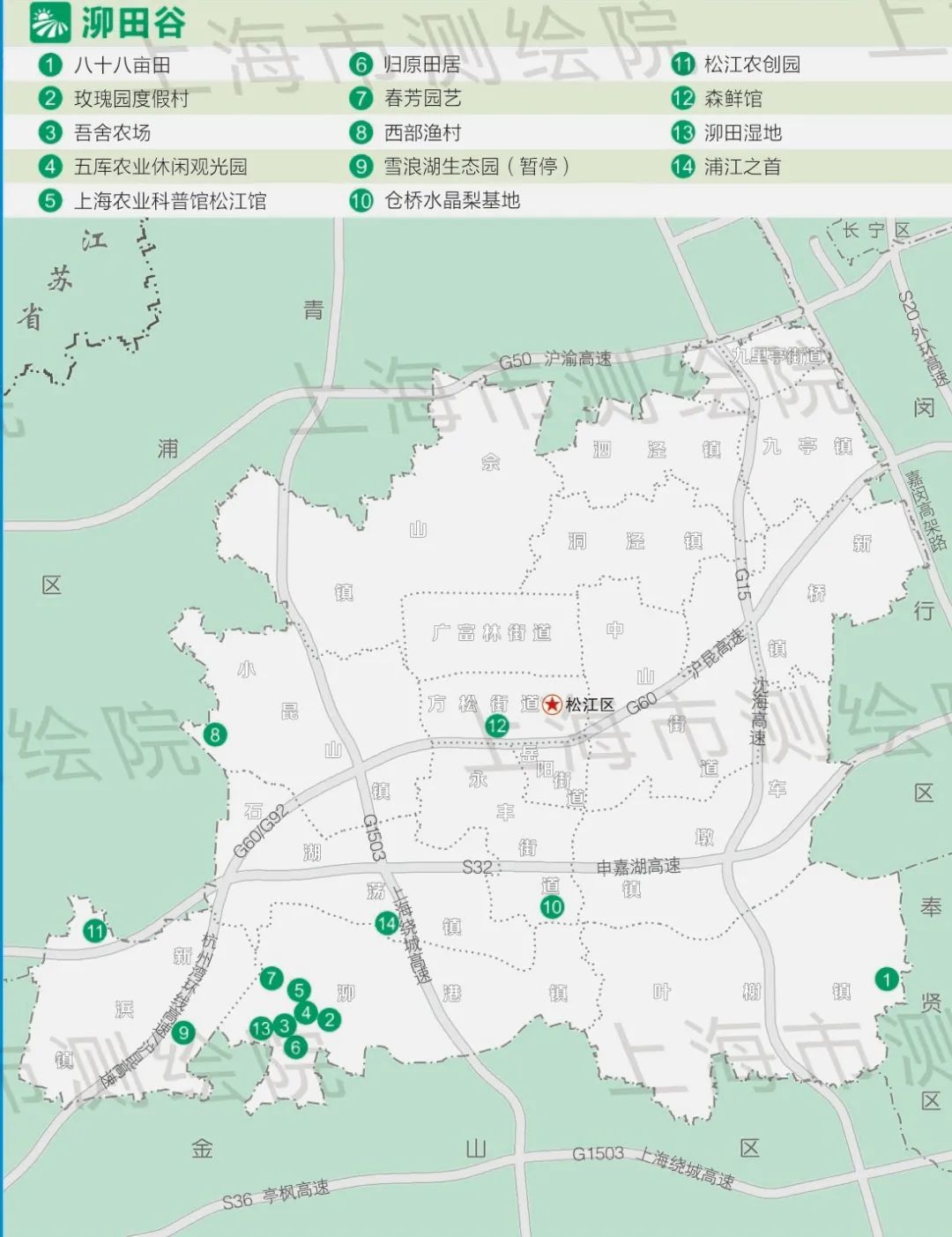Image resolution: width=952 pixels, height=1237 pixels.
Task: Click the legend text 玫瑰园度假村
Action: tap(132, 99)
